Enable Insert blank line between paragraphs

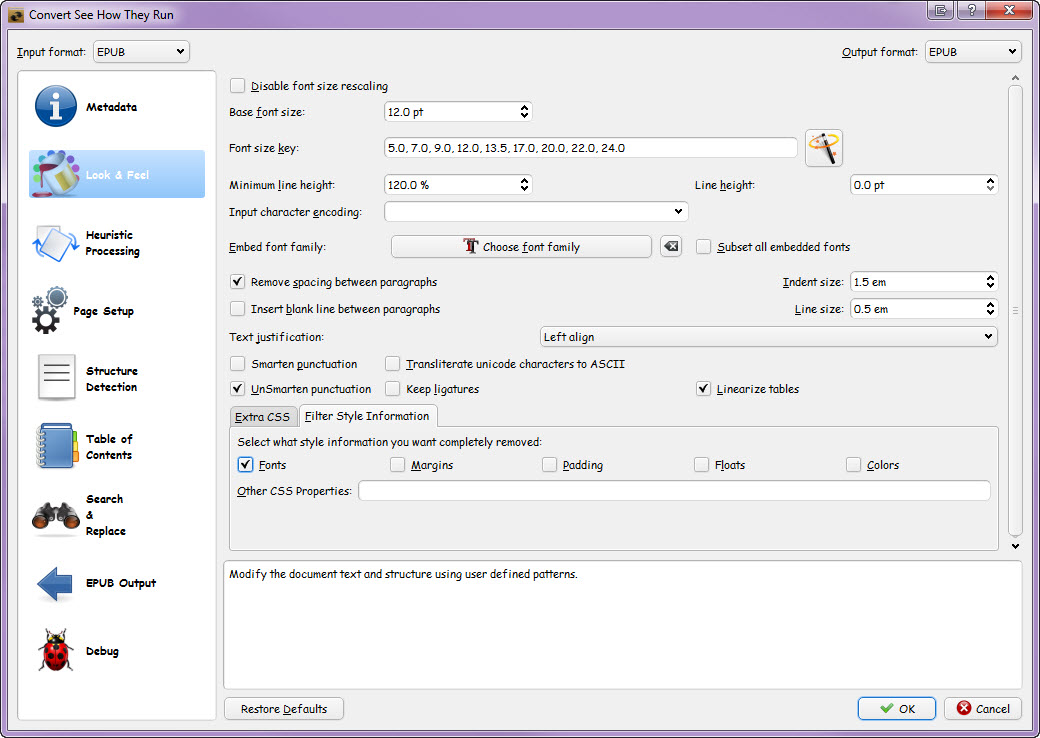[x=237, y=309]
